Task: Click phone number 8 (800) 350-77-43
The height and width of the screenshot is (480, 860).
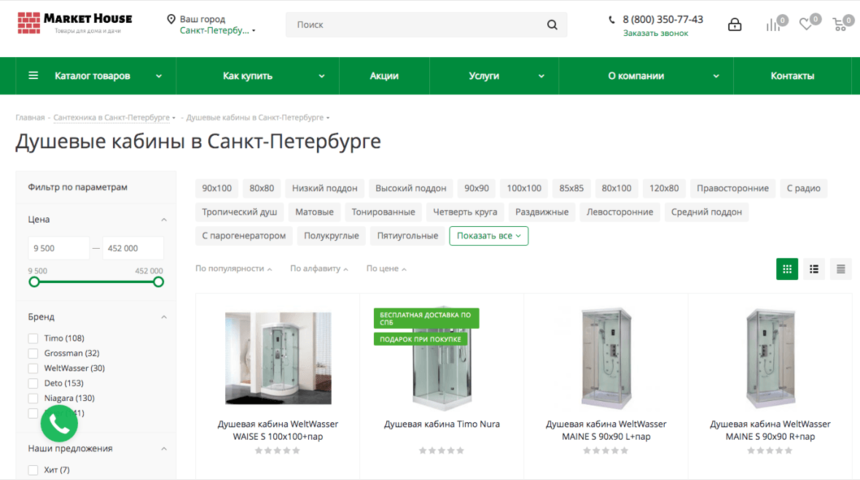Action: [x=663, y=19]
